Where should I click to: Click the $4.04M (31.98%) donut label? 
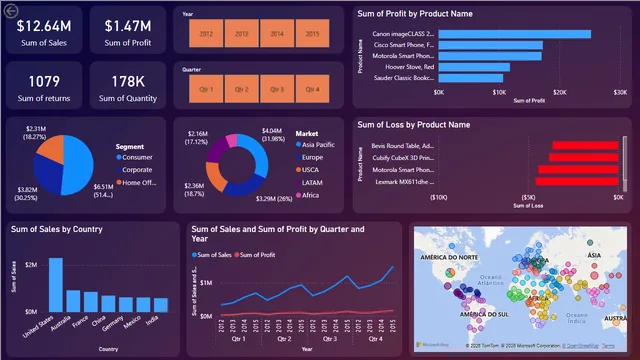273,135
